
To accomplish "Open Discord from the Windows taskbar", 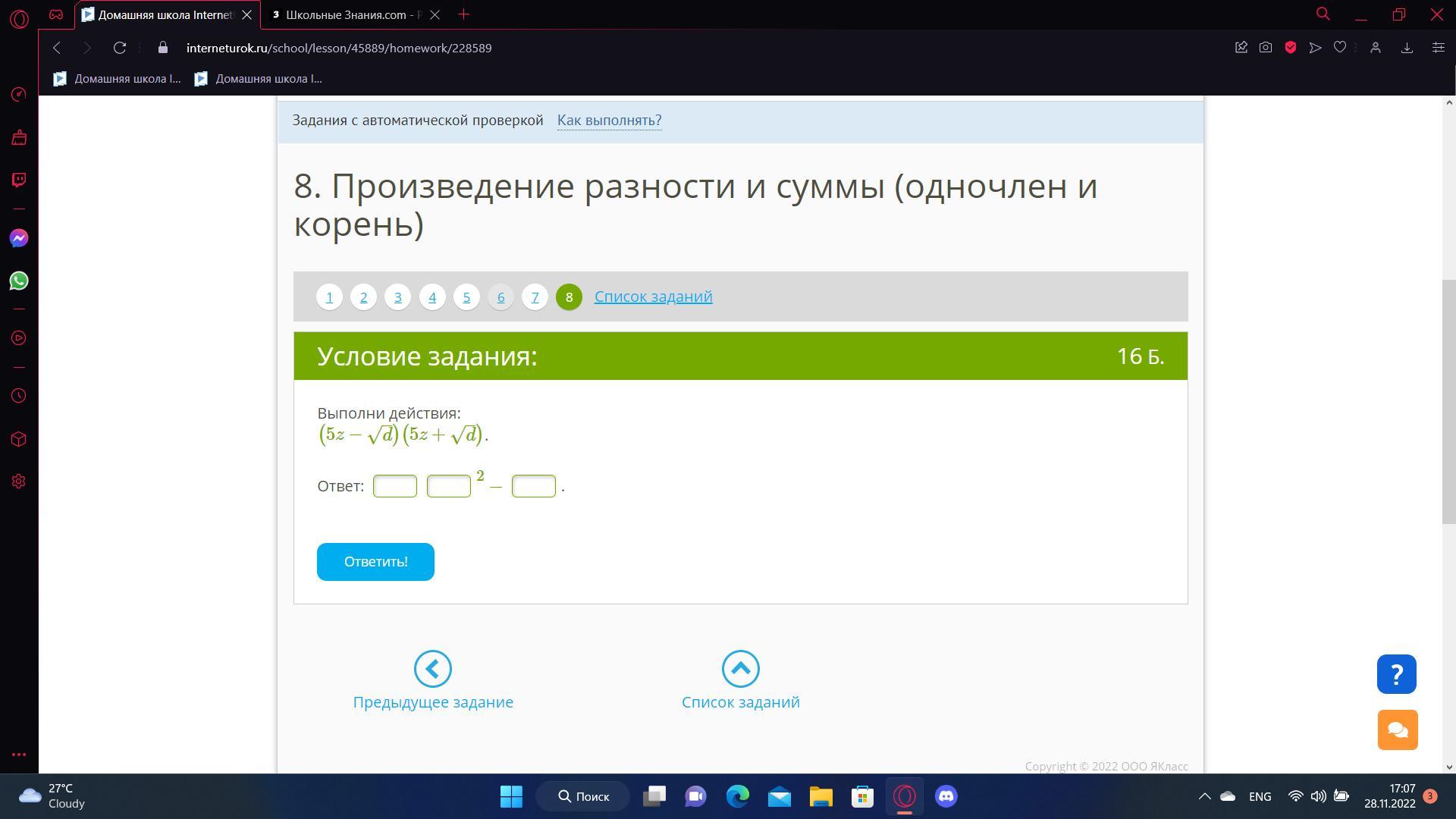I will tap(946, 796).
